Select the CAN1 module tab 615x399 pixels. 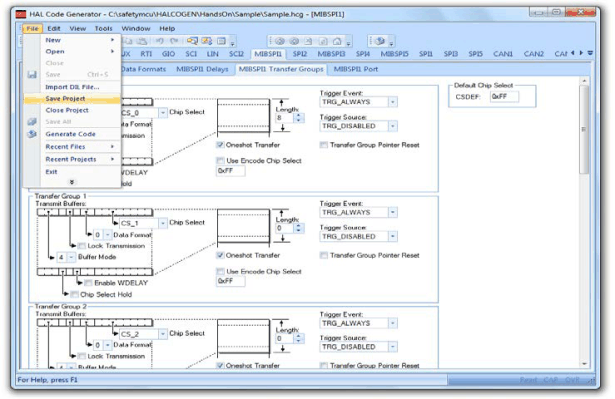point(503,54)
